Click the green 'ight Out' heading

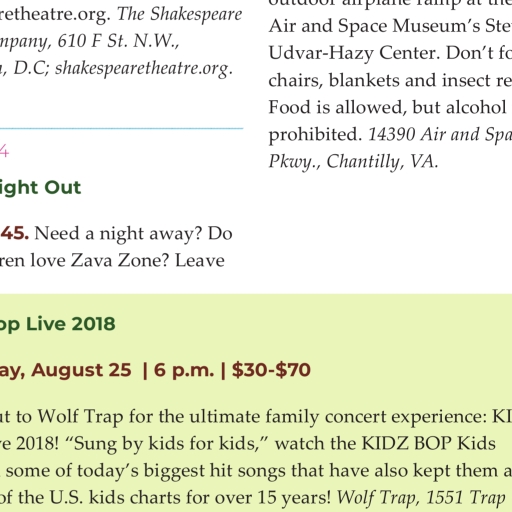(40, 189)
